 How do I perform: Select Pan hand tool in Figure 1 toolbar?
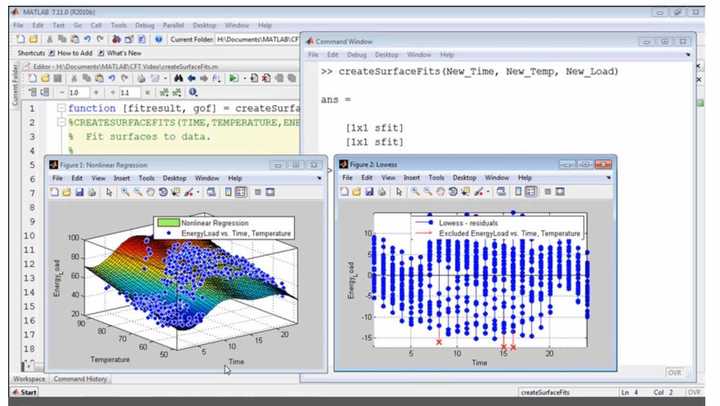click(150, 192)
